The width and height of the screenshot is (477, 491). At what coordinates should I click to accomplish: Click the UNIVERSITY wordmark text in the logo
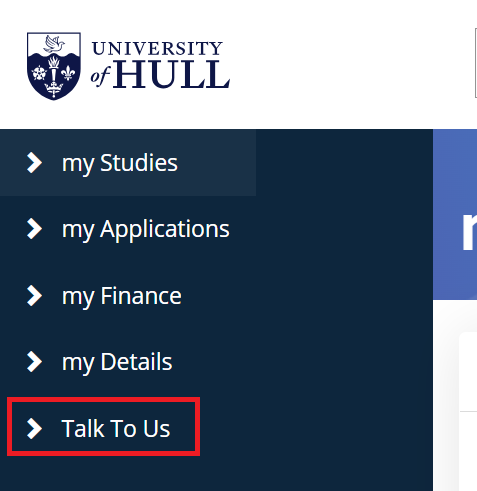(x=157, y=48)
